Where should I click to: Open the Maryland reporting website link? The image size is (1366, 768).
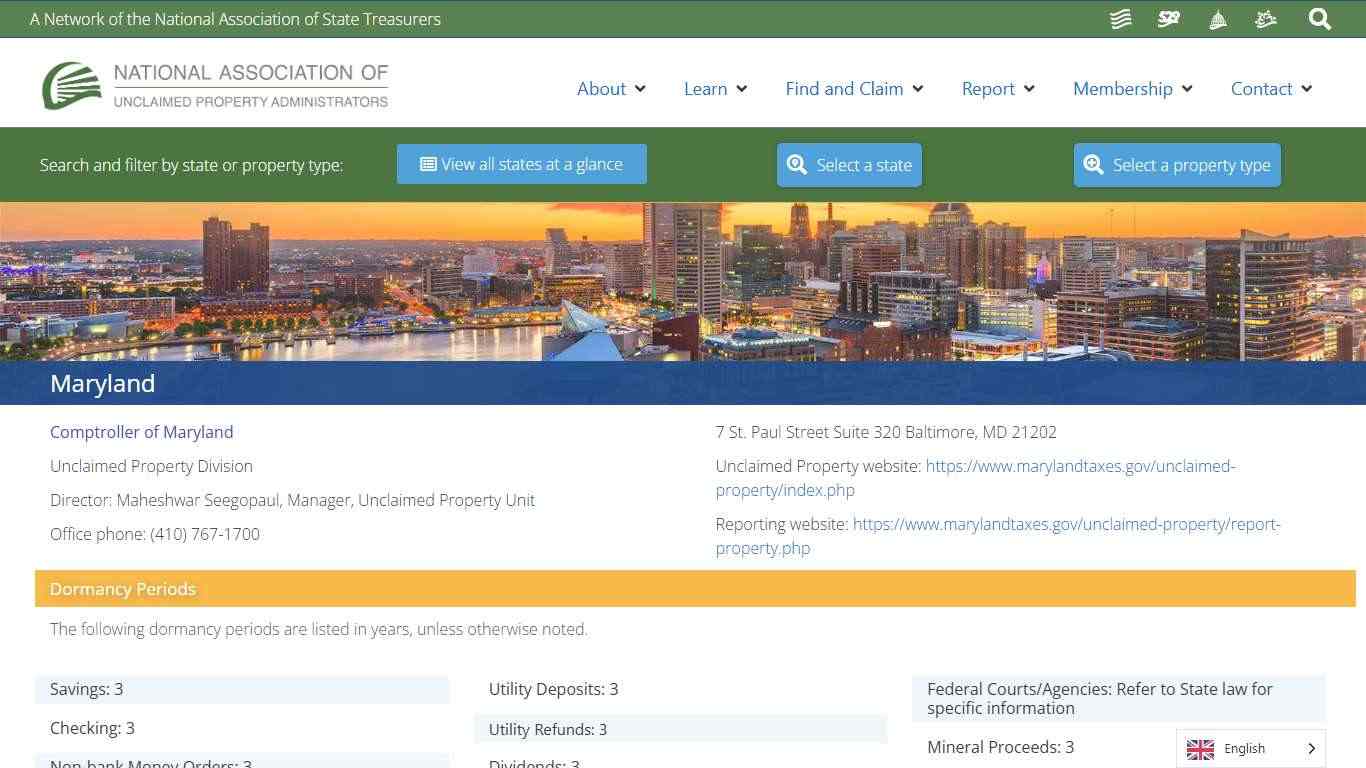1066,524
